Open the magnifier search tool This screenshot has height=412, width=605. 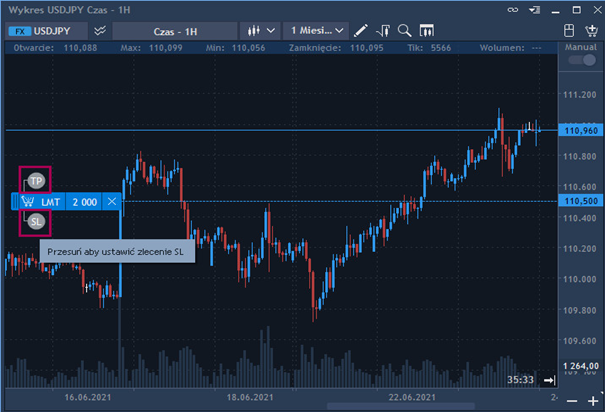405,30
